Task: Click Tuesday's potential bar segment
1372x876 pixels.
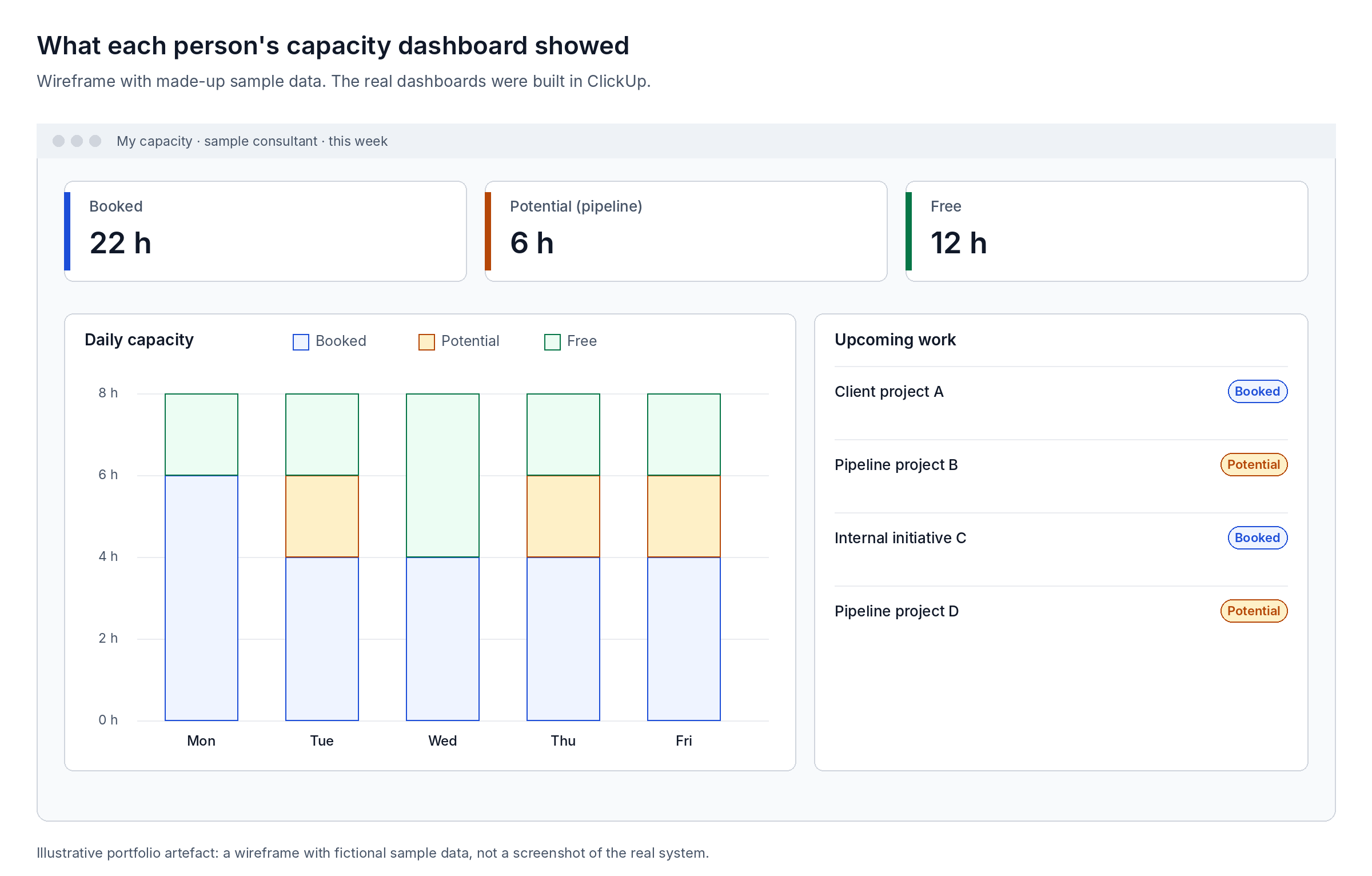Action: (x=322, y=516)
